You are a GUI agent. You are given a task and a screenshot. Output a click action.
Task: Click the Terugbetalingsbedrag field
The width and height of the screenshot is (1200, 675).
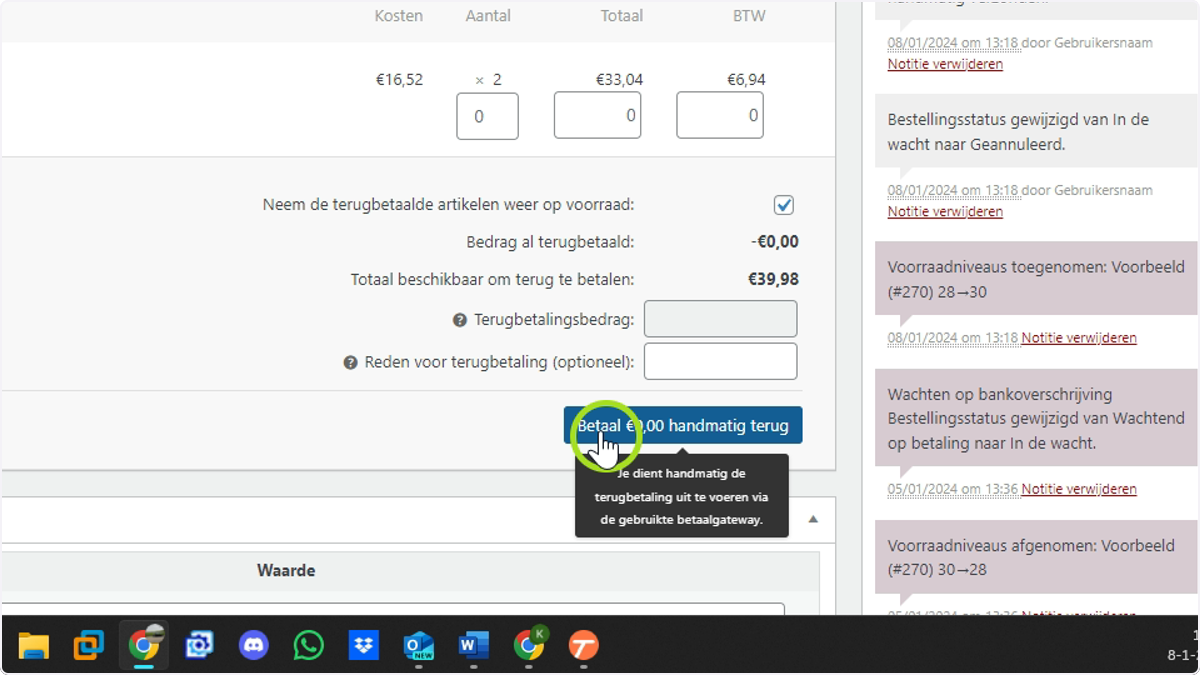point(721,319)
